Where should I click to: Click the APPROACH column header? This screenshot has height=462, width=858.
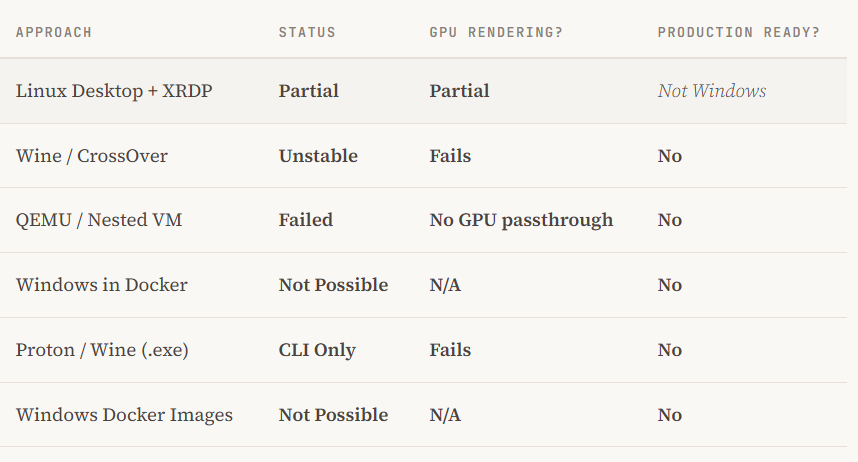[x=54, y=32]
